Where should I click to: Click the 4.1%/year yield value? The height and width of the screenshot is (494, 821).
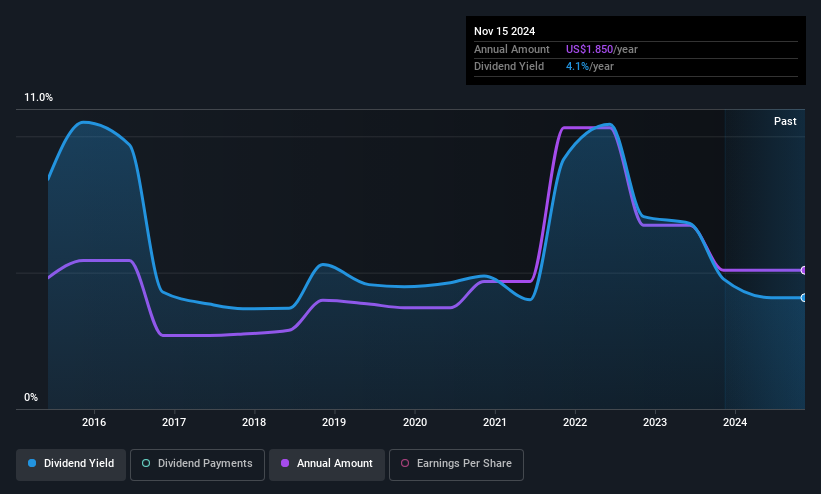tap(590, 67)
